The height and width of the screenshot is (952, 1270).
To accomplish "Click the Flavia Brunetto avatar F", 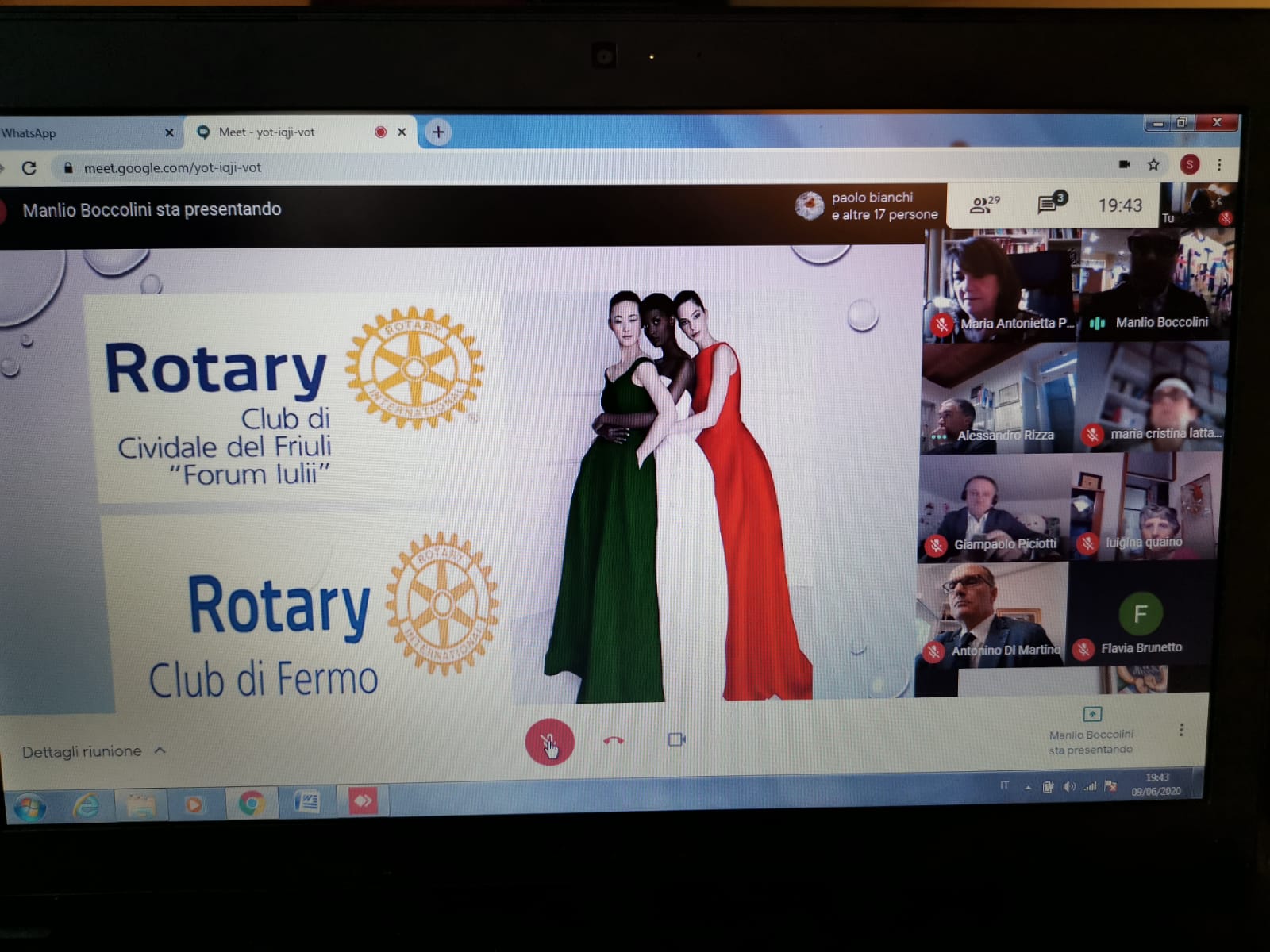I will click(1141, 613).
